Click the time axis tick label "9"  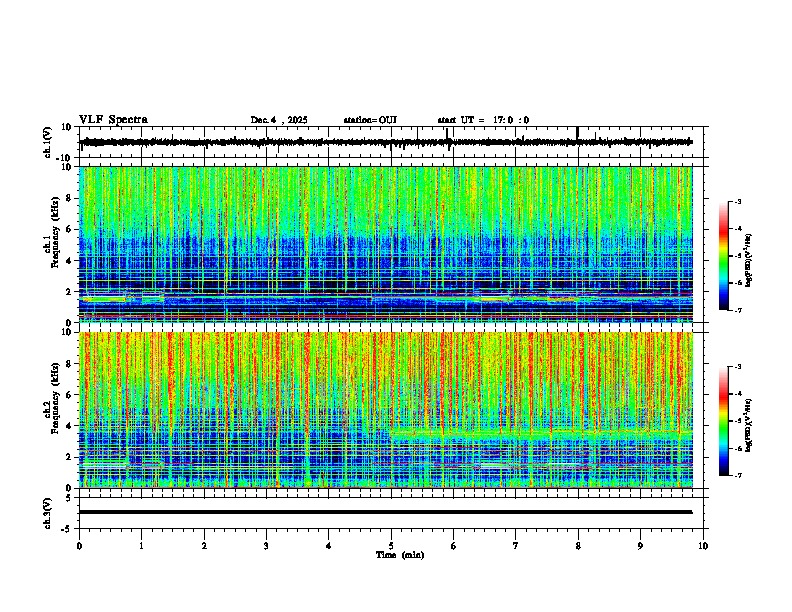(640, 546)
